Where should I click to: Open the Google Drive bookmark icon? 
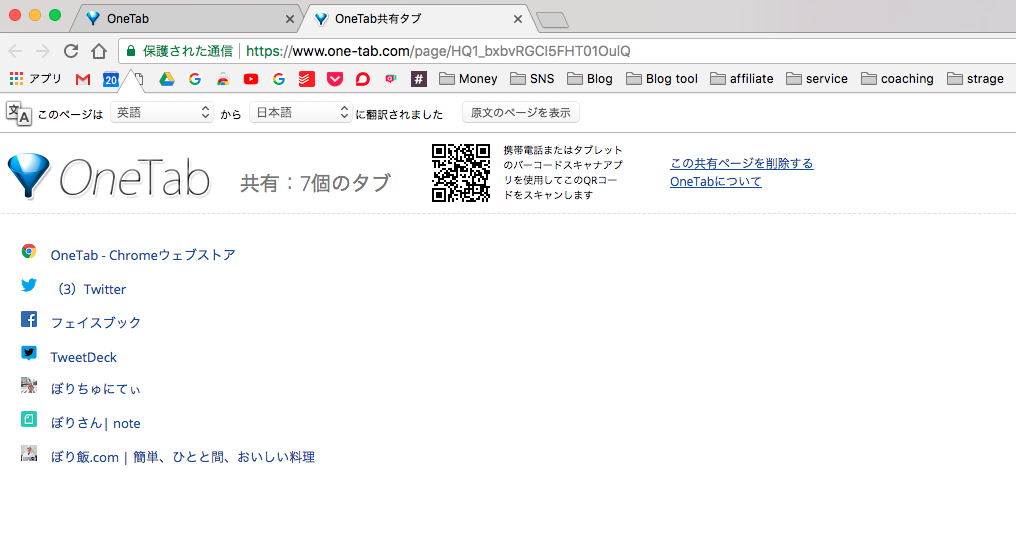[x=167, y=79]
